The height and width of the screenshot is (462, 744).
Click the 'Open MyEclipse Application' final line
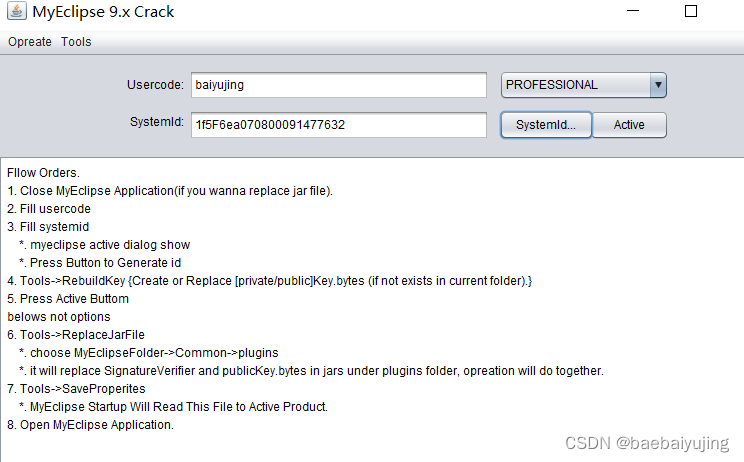click(x=91, y=425)
